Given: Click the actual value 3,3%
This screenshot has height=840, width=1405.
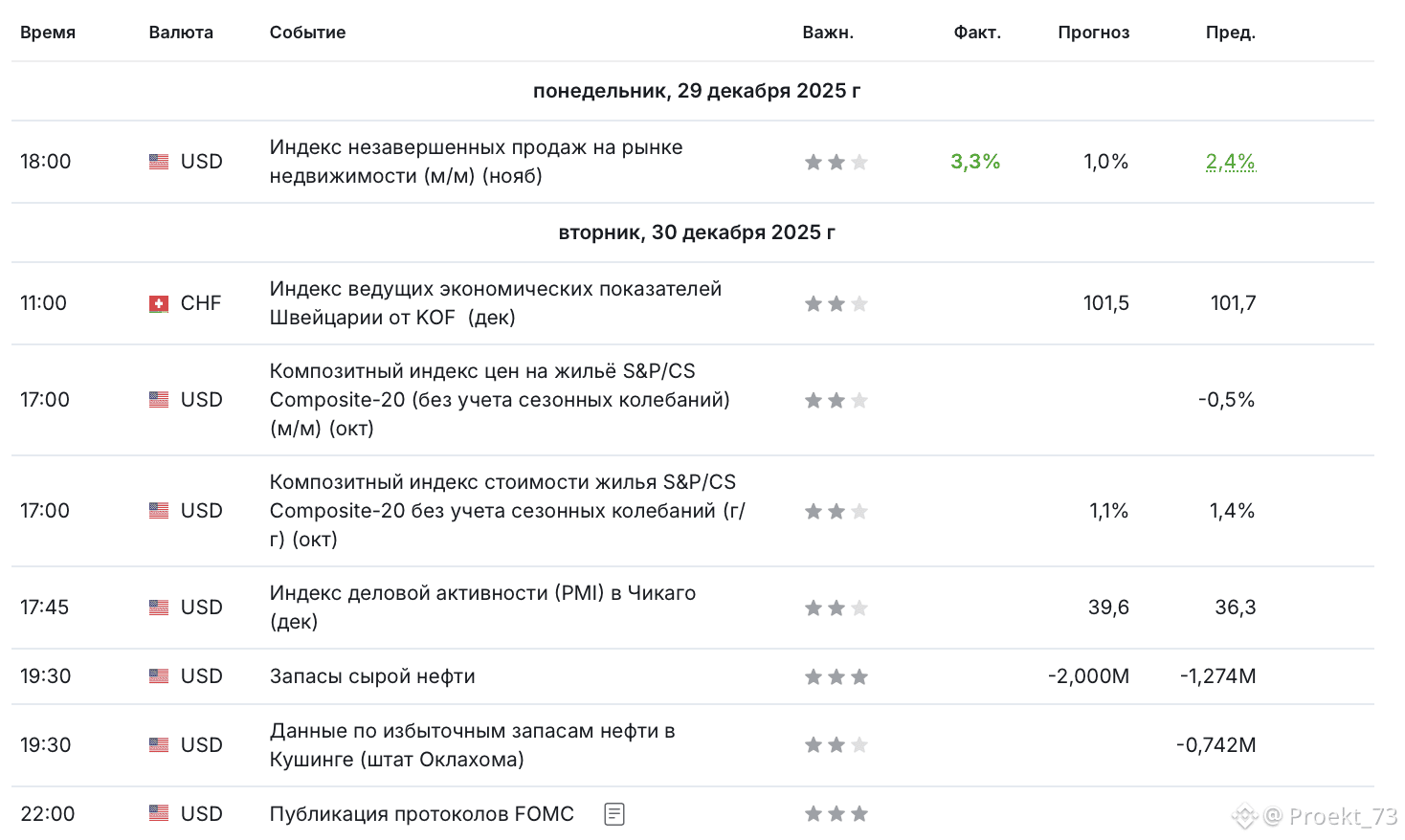Looking at the screenshot, I should point(974,162).
